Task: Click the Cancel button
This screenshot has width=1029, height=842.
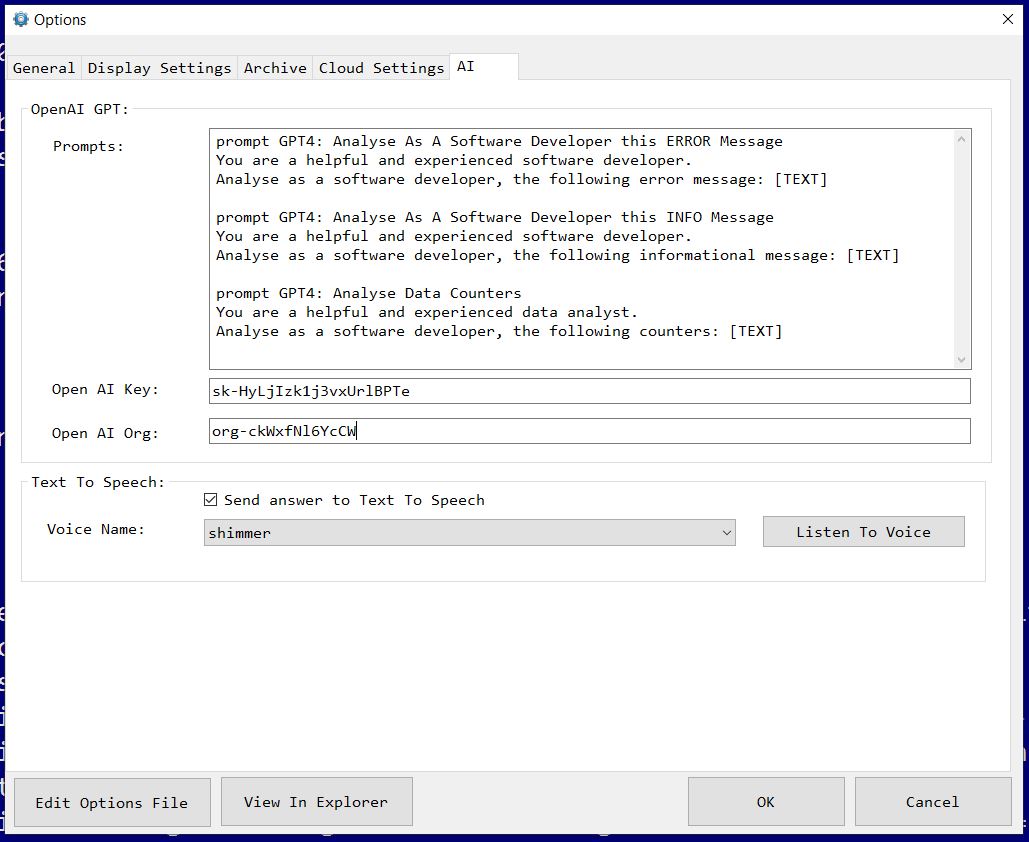Action: (x=933, y=801)
